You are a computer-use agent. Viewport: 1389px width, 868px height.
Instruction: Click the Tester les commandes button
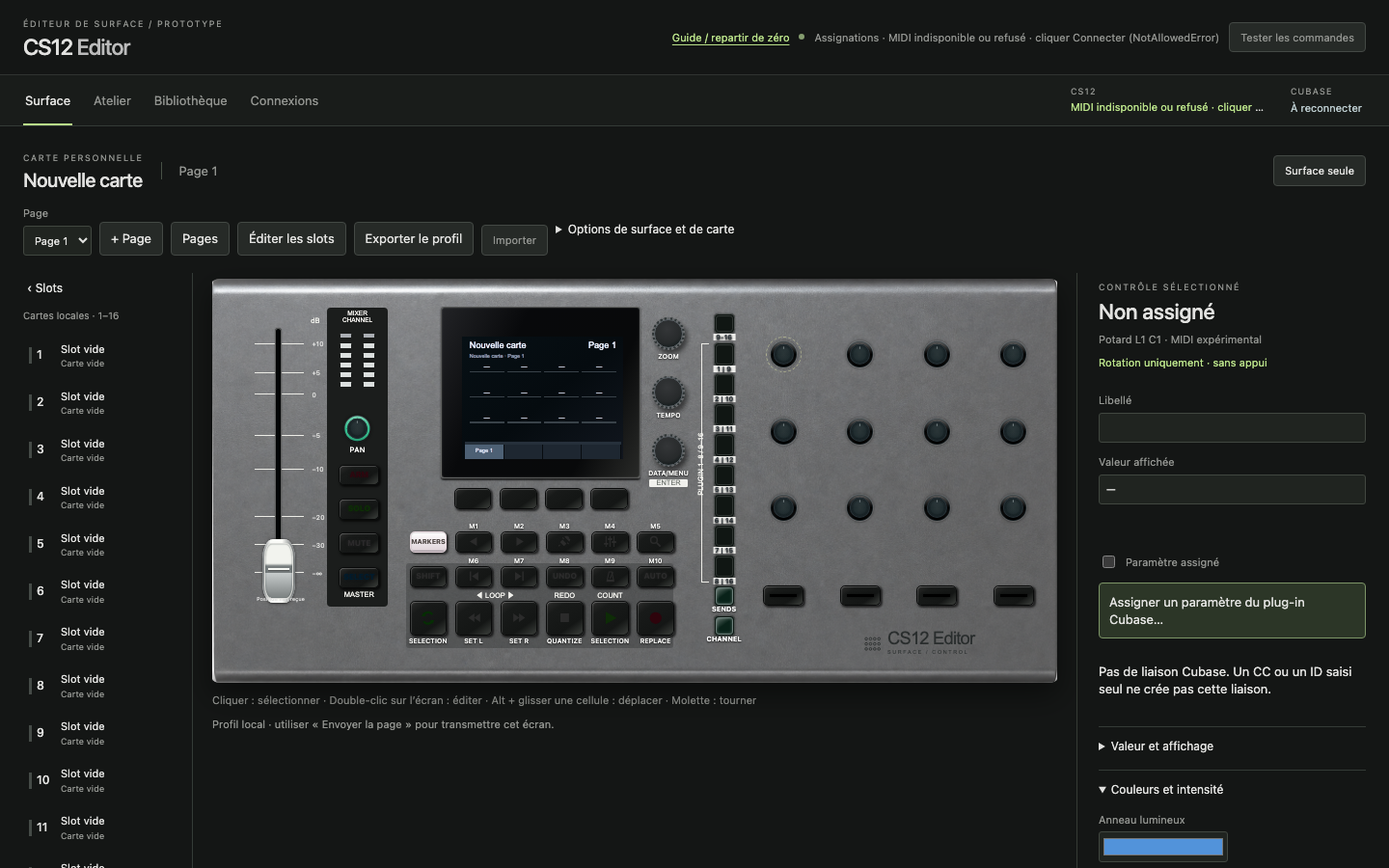tap(1296, 38)
